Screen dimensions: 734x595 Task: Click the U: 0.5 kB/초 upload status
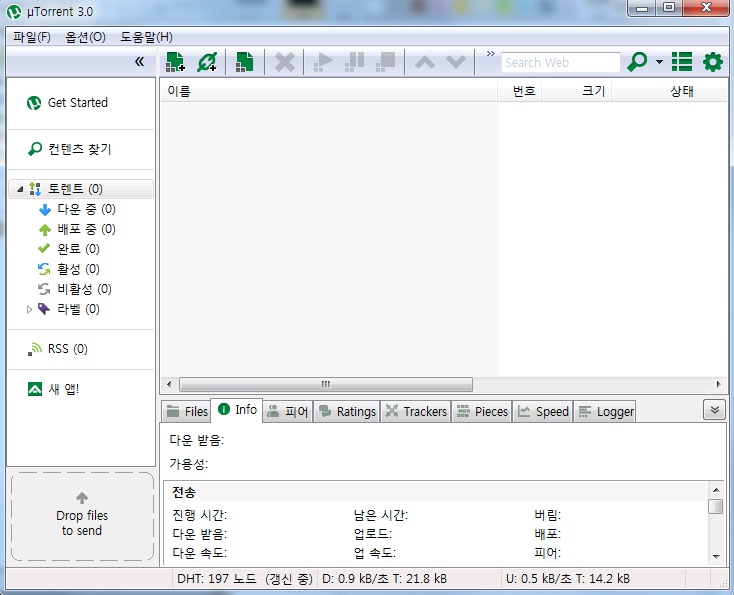click(x=568, y=579)
